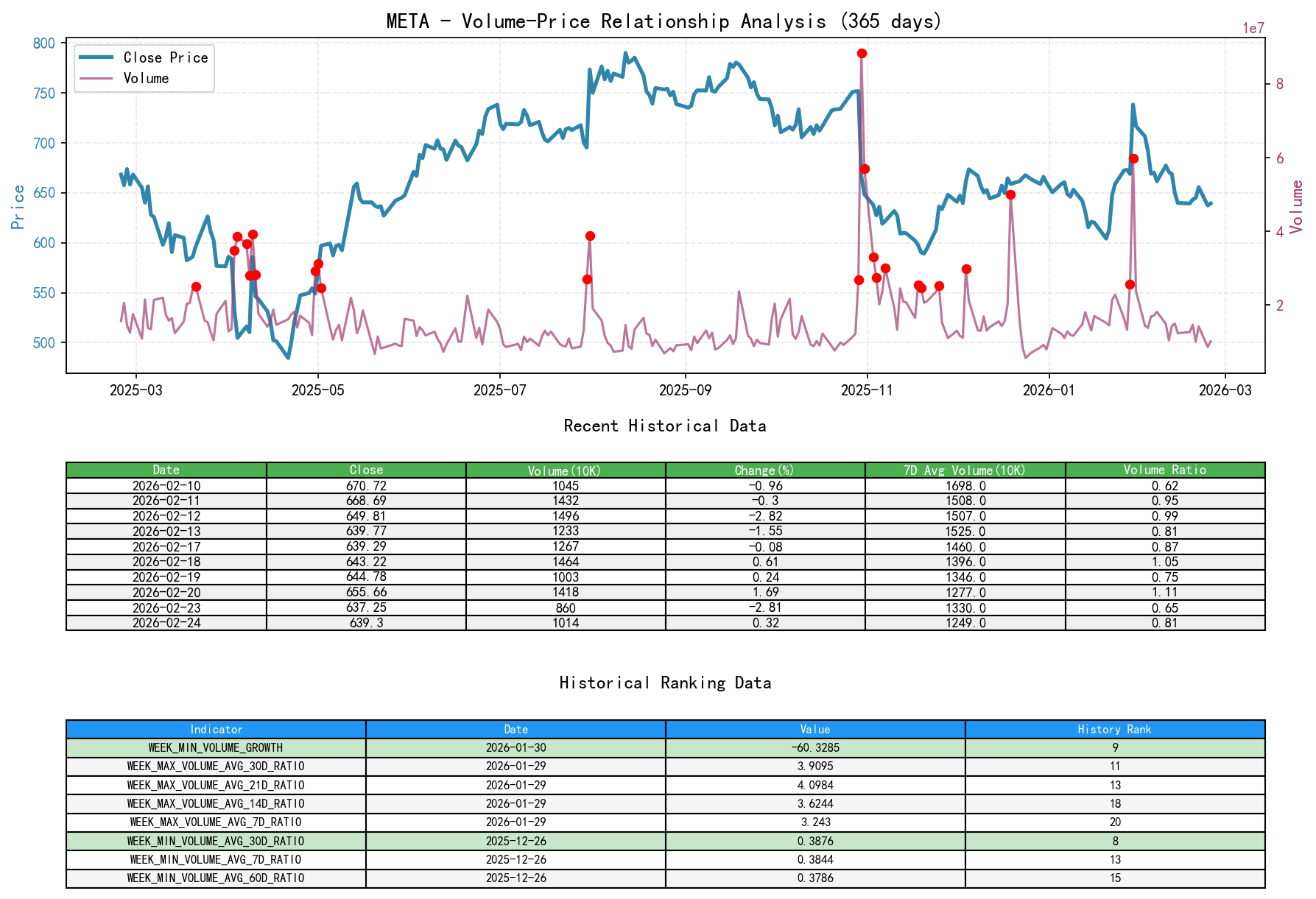Select the WEEK_MIN_VOLUME_GROWTH indicator entry
Image resolution: width=1316 pixels, height=899 pixels.
[215, 747]
